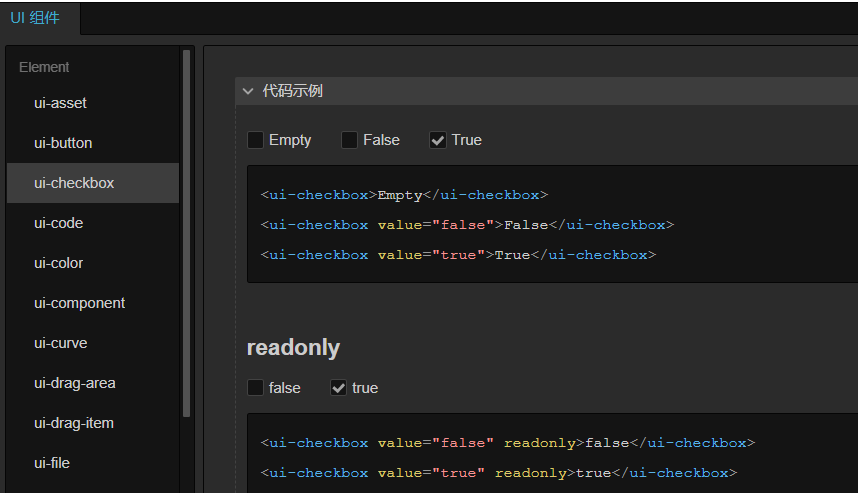The width and height of the screenshot is (858, 493).
Task: Click the readonly true checkbox
Action: (339, 388)
